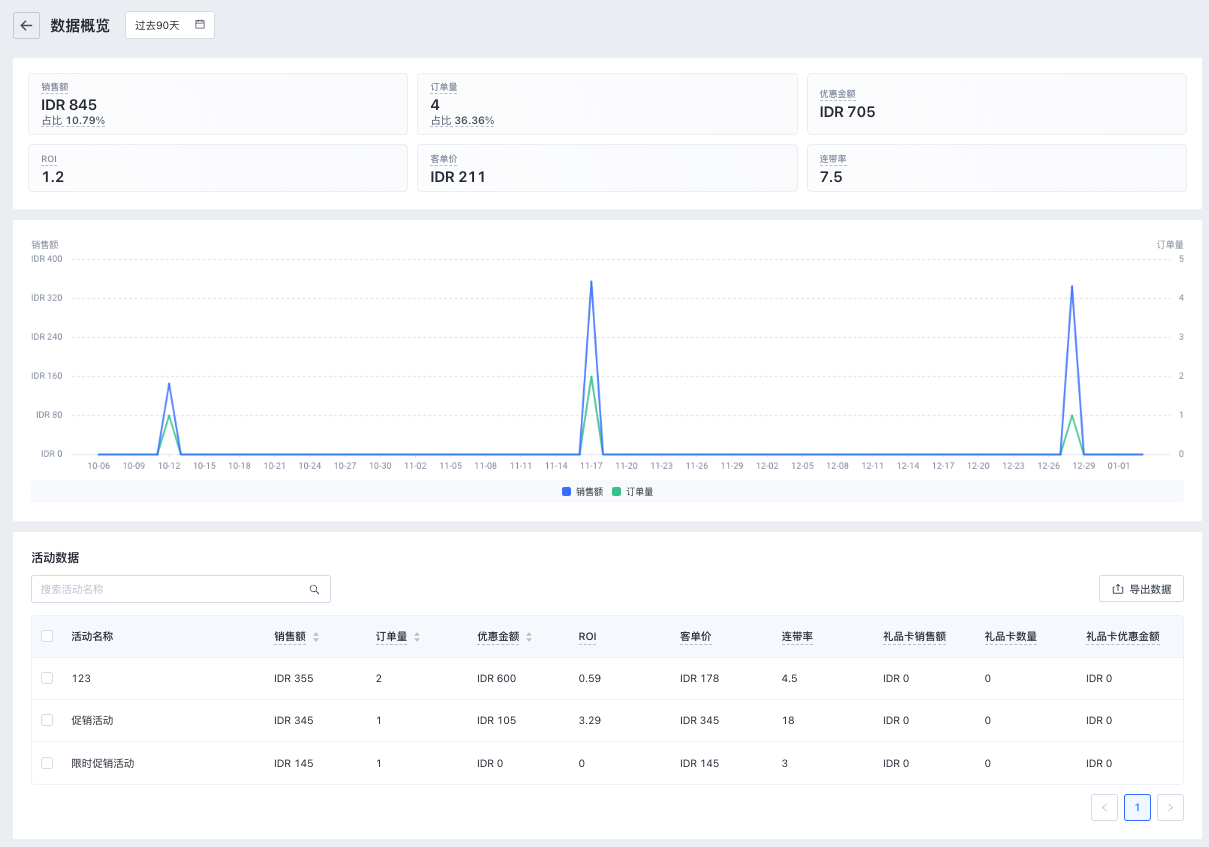Viewport: 1209px width, 847px height.
Task: Open the calendar icon in date picker
Action: (x=200, y=25)
